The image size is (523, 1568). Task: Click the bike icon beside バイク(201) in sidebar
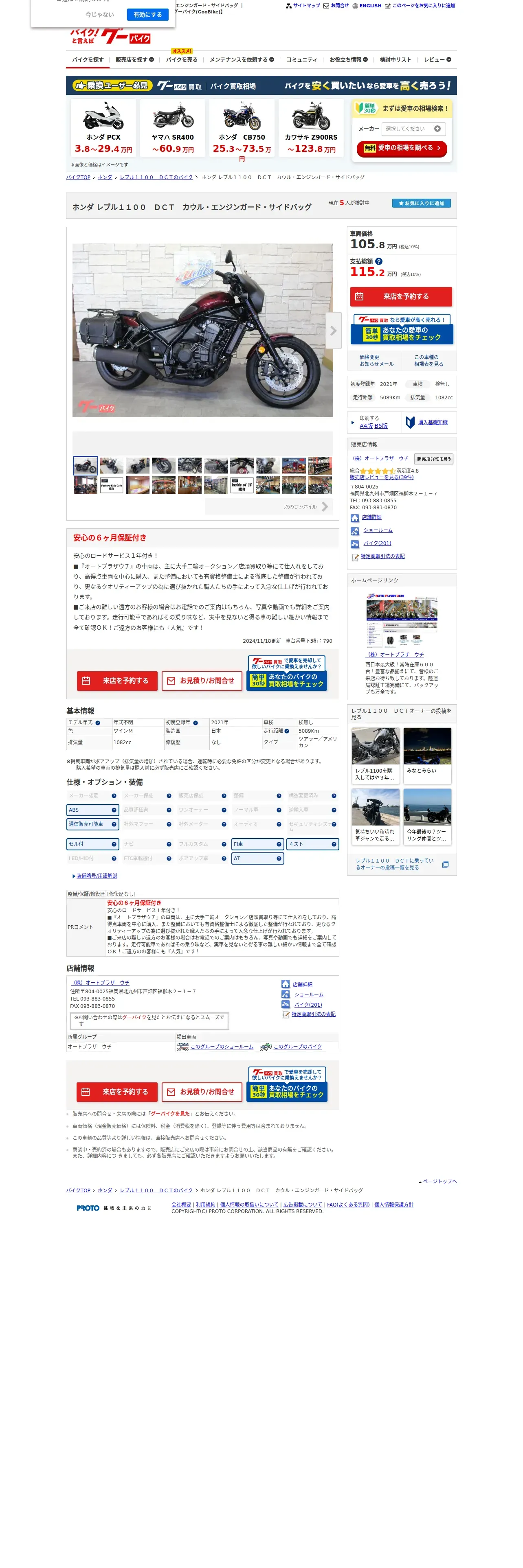point(354,543)
